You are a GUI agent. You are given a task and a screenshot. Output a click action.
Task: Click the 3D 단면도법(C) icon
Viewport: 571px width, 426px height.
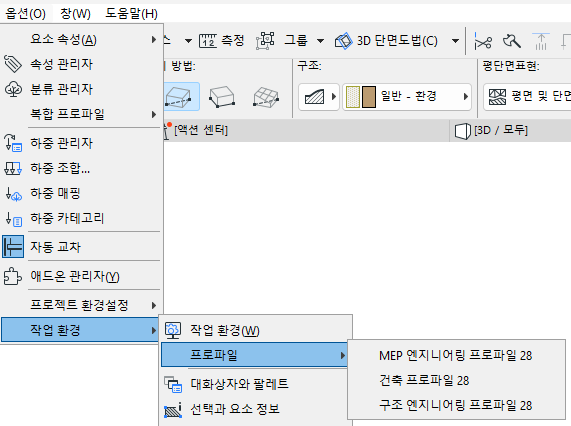click(344, 41)
